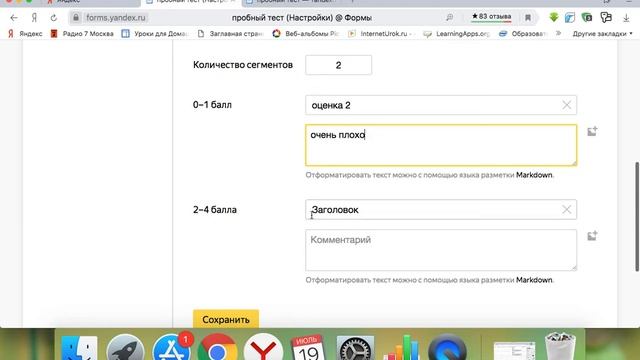
Task: Open the Заглавная страница bookmark
Action: tap(230, 33)
